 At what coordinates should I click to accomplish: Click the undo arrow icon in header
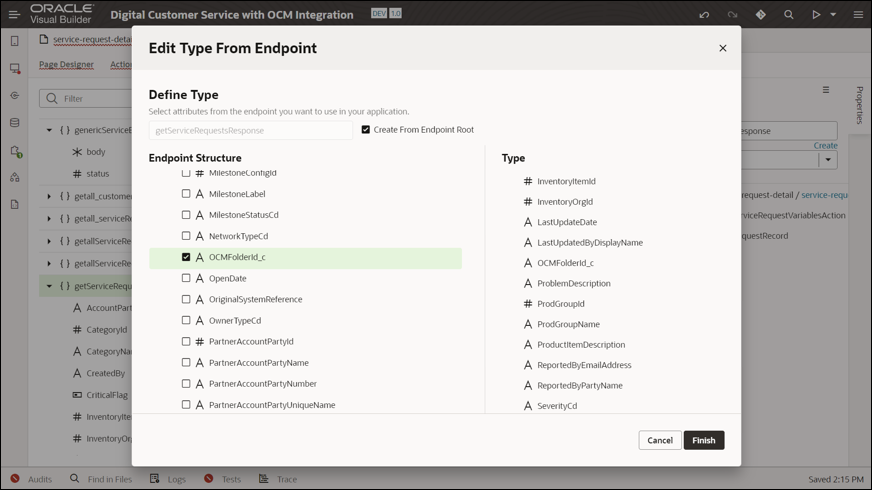tap(704, 15)
